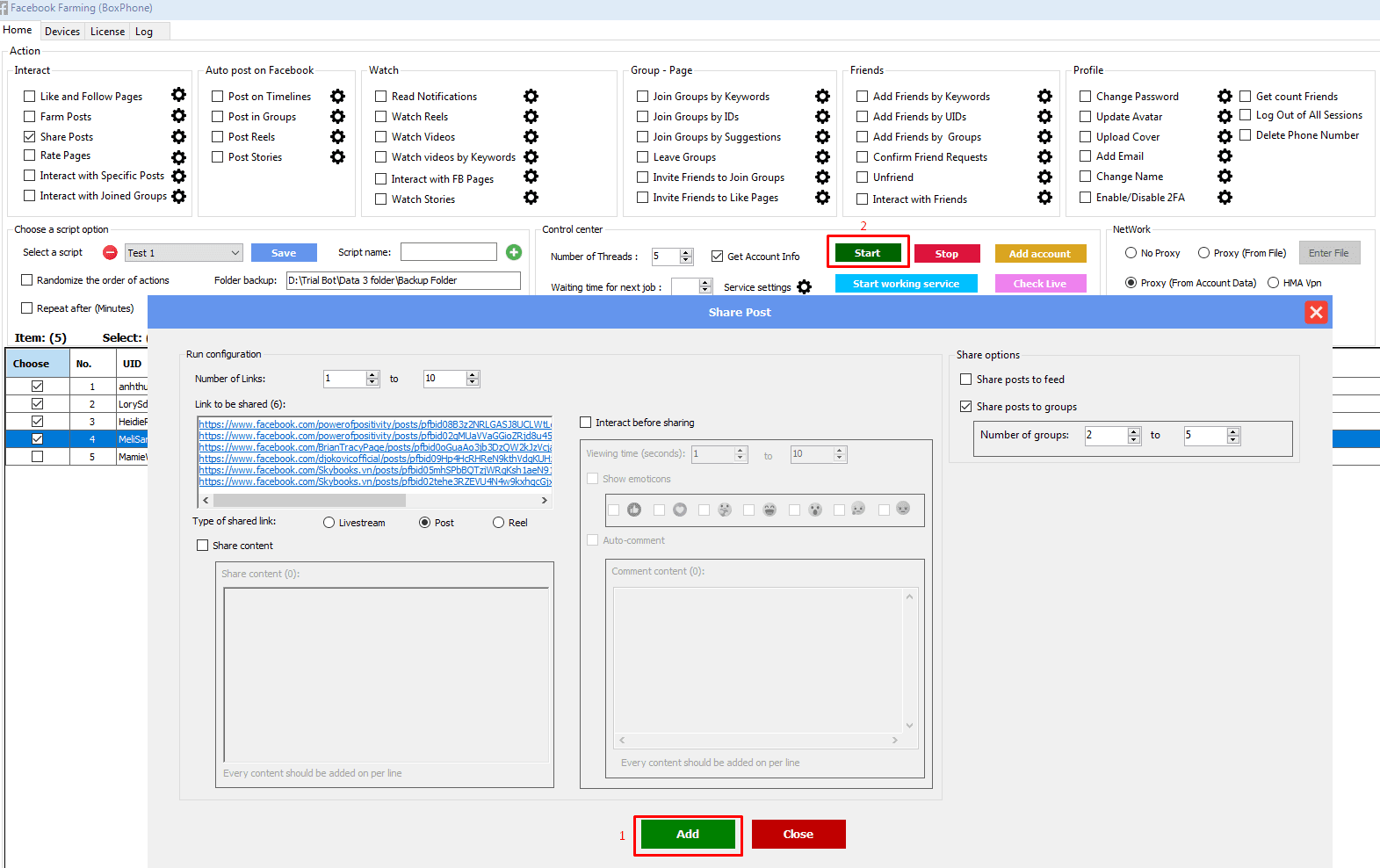This screenshot has height=868, width=1380.
Task: Click the Script name input field
Action: pos(449,252)
